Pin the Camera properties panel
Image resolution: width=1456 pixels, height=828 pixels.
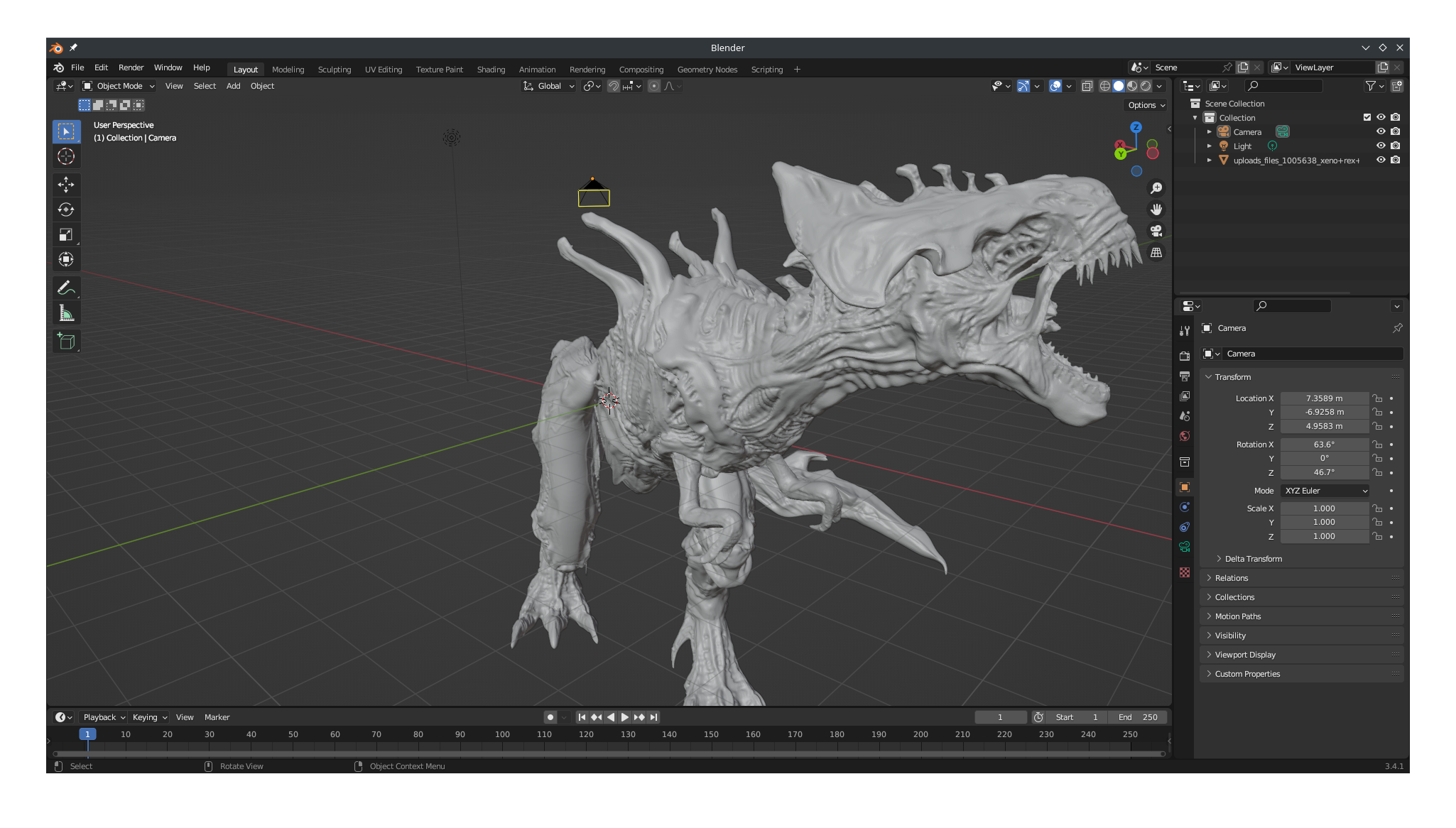click(1397, 328)
